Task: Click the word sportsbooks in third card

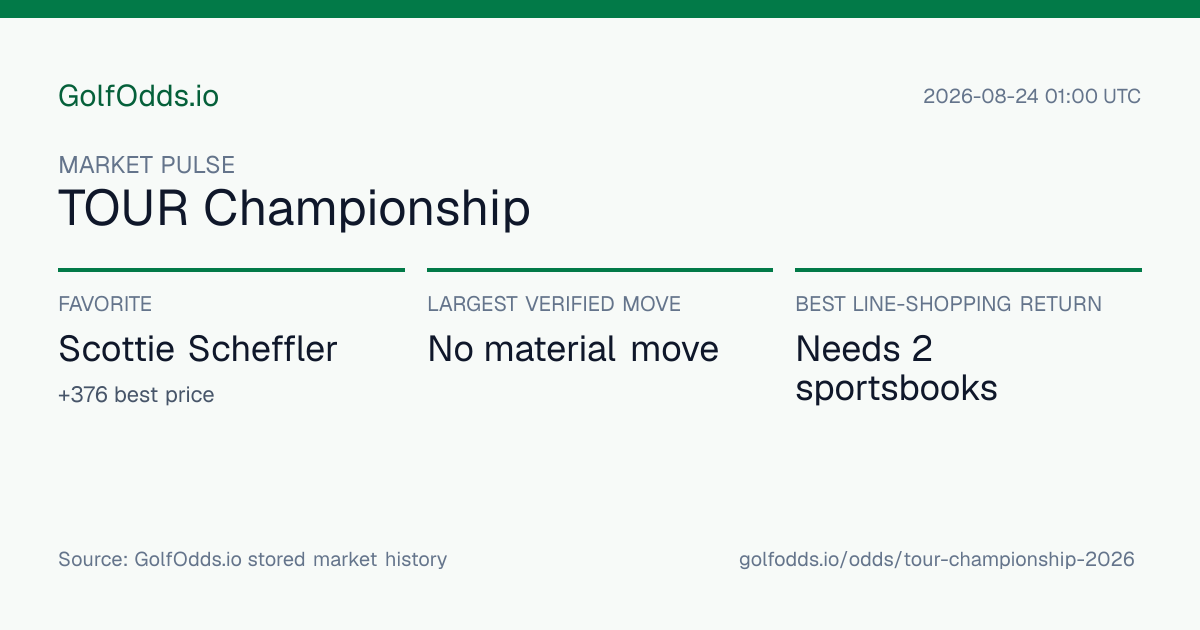Action: coord(897,388)
